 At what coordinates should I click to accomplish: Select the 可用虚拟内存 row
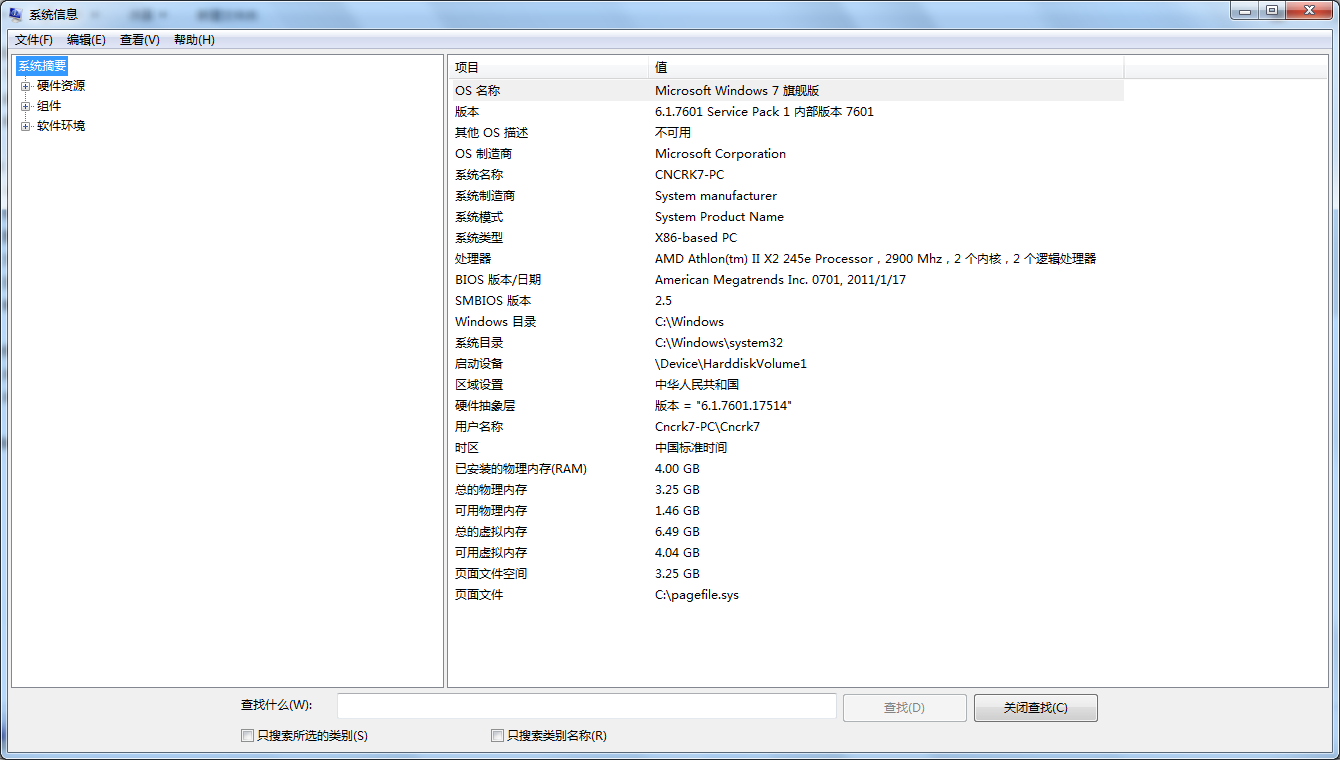point(786,553)
